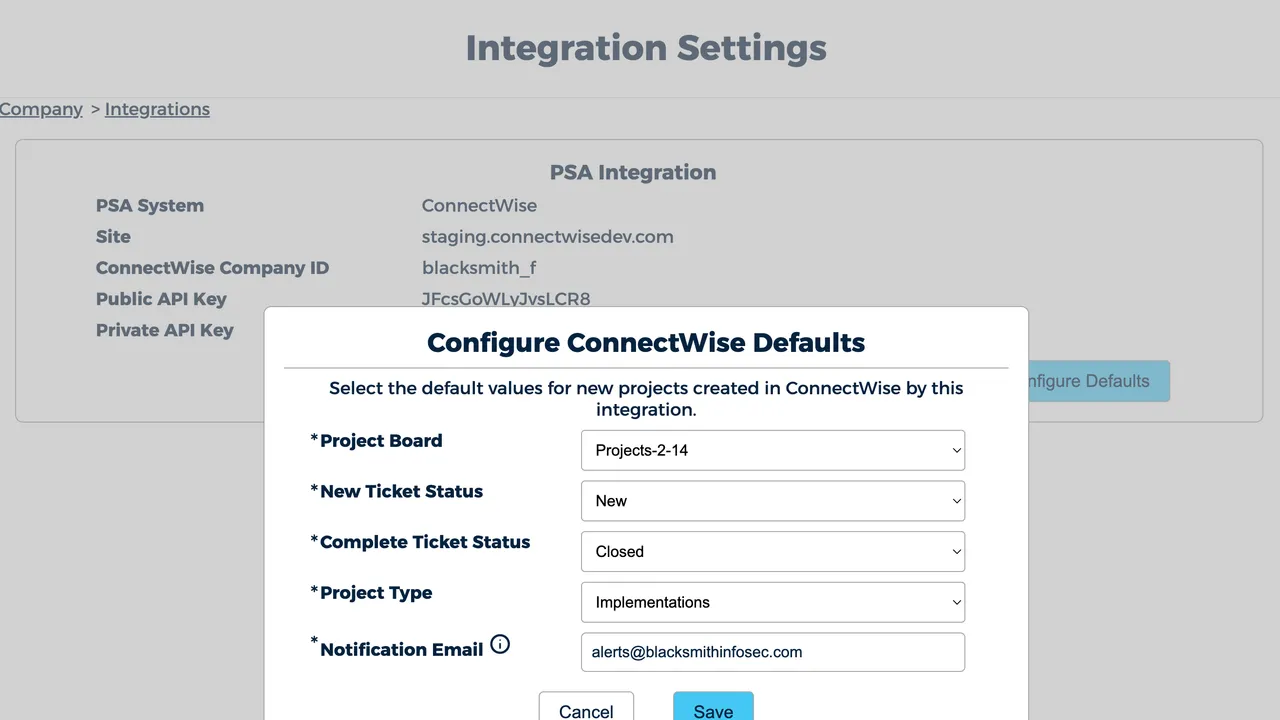Click the Notification Email info icon
1280x720 pixels.
pyautogui.click(x=500, y=645)
